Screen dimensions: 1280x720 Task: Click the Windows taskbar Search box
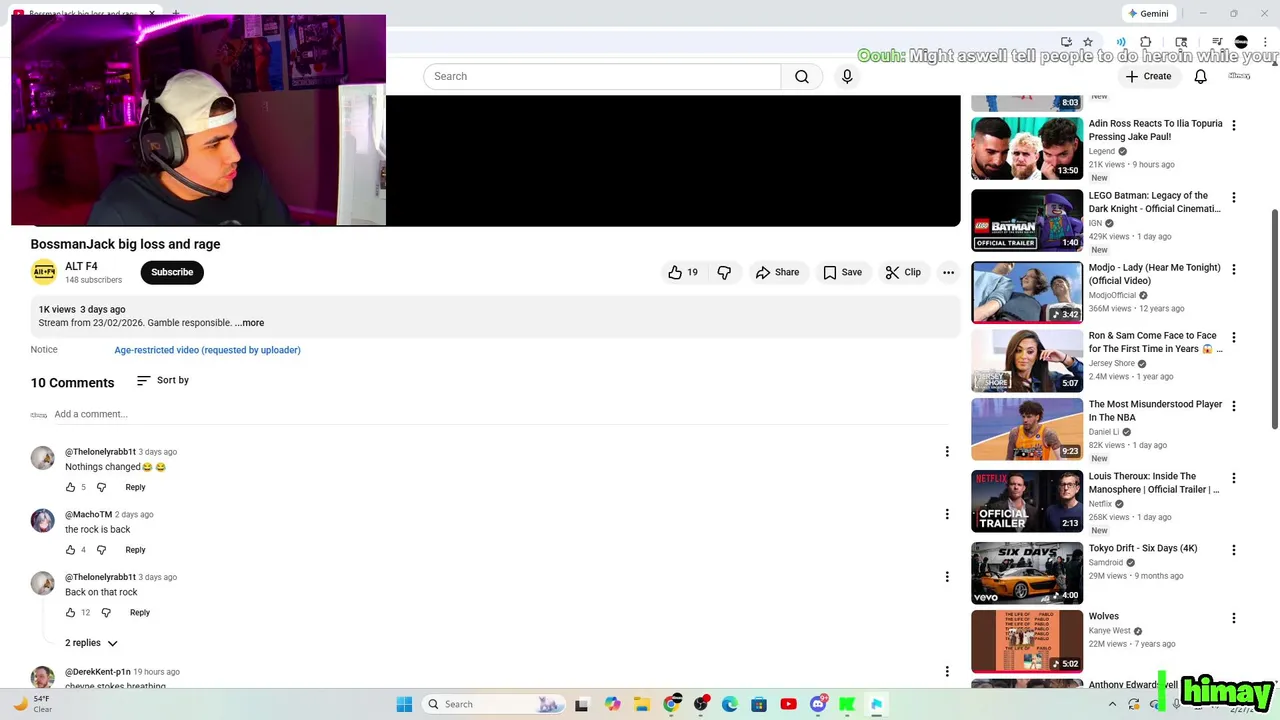[x=494, y=704]
